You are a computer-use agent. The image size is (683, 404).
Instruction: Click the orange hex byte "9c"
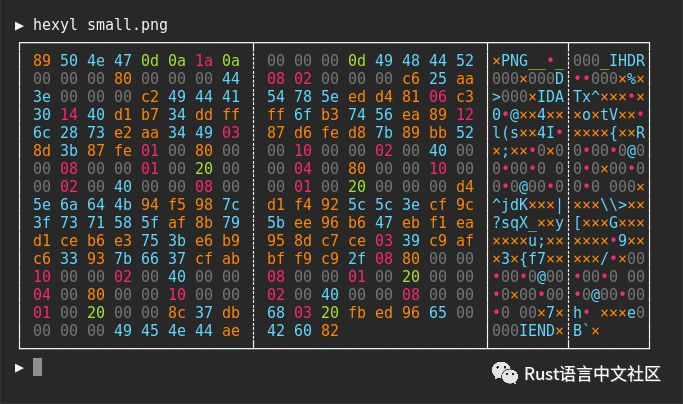[x=465, y=204]
